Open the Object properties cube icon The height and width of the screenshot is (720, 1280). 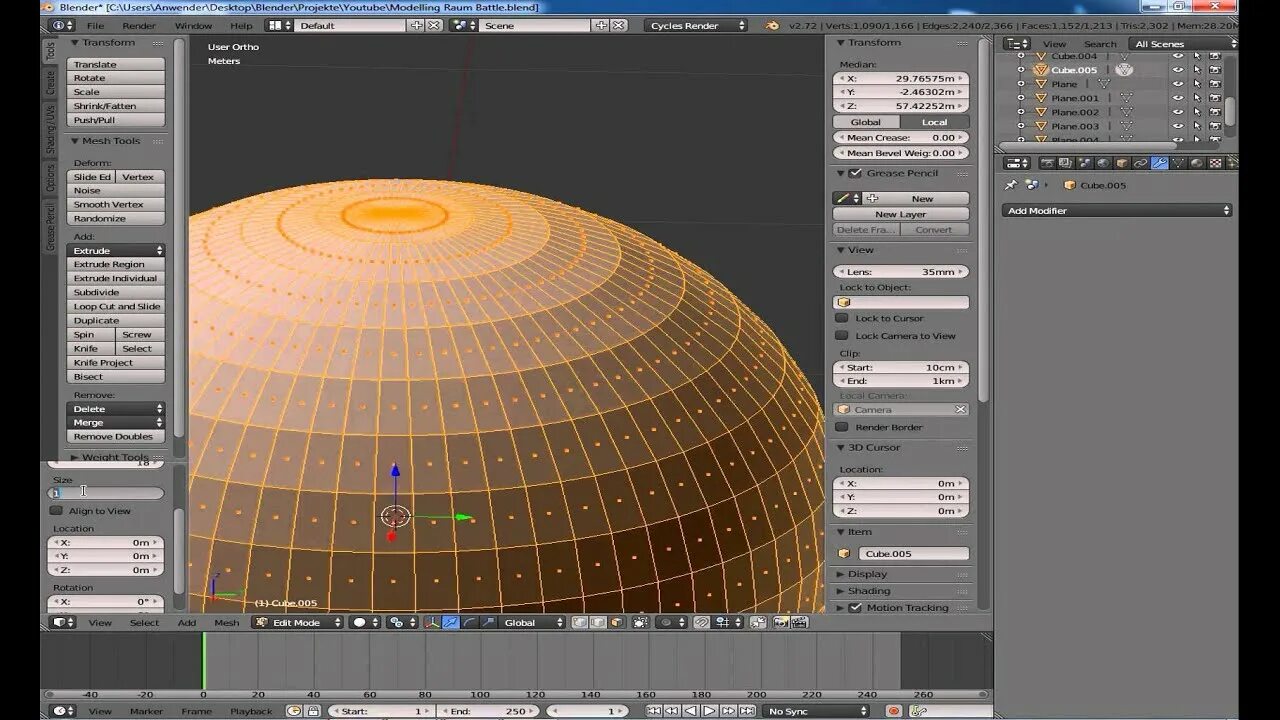1122,163
